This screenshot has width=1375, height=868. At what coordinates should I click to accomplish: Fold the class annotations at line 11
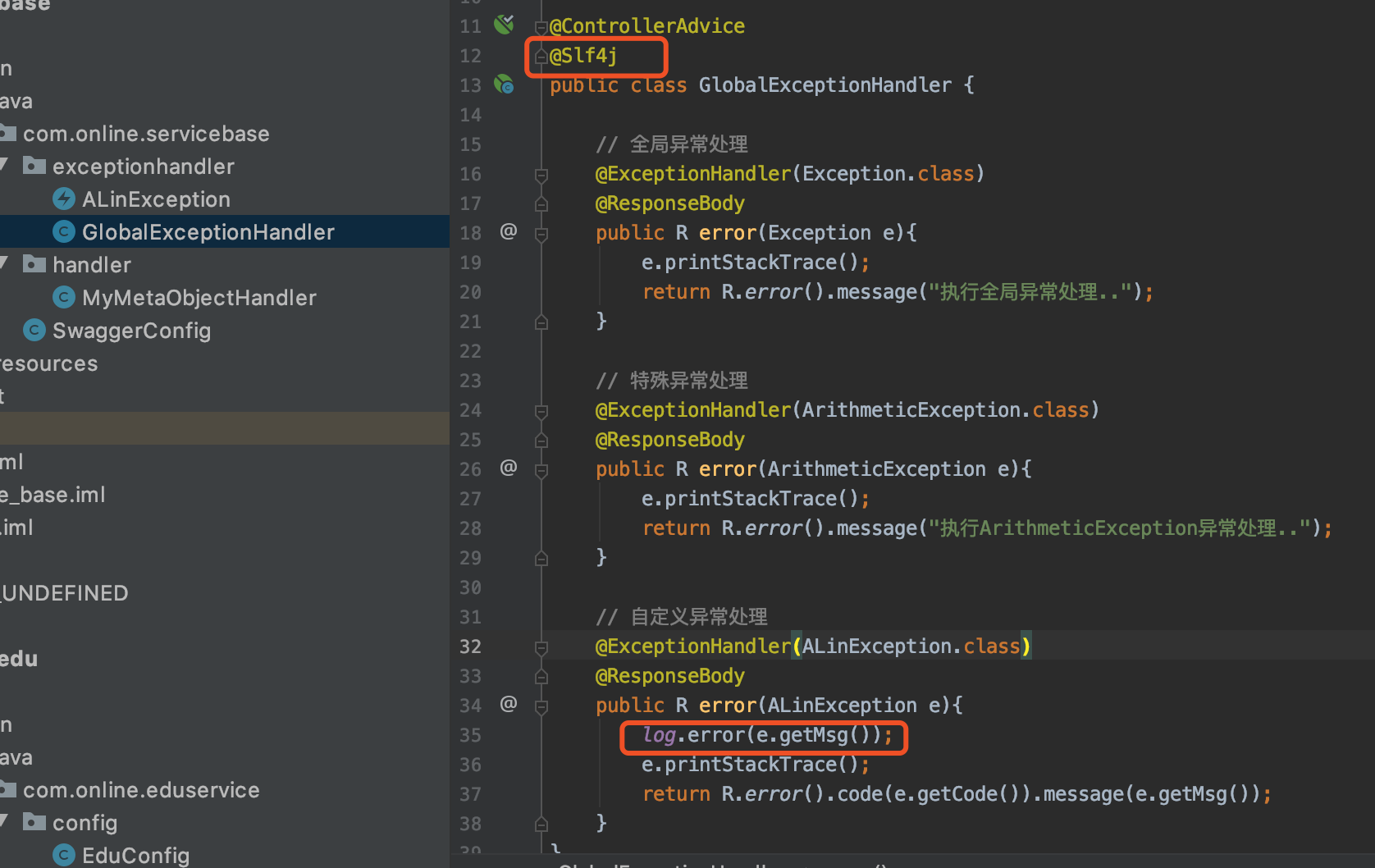[541, 27]
